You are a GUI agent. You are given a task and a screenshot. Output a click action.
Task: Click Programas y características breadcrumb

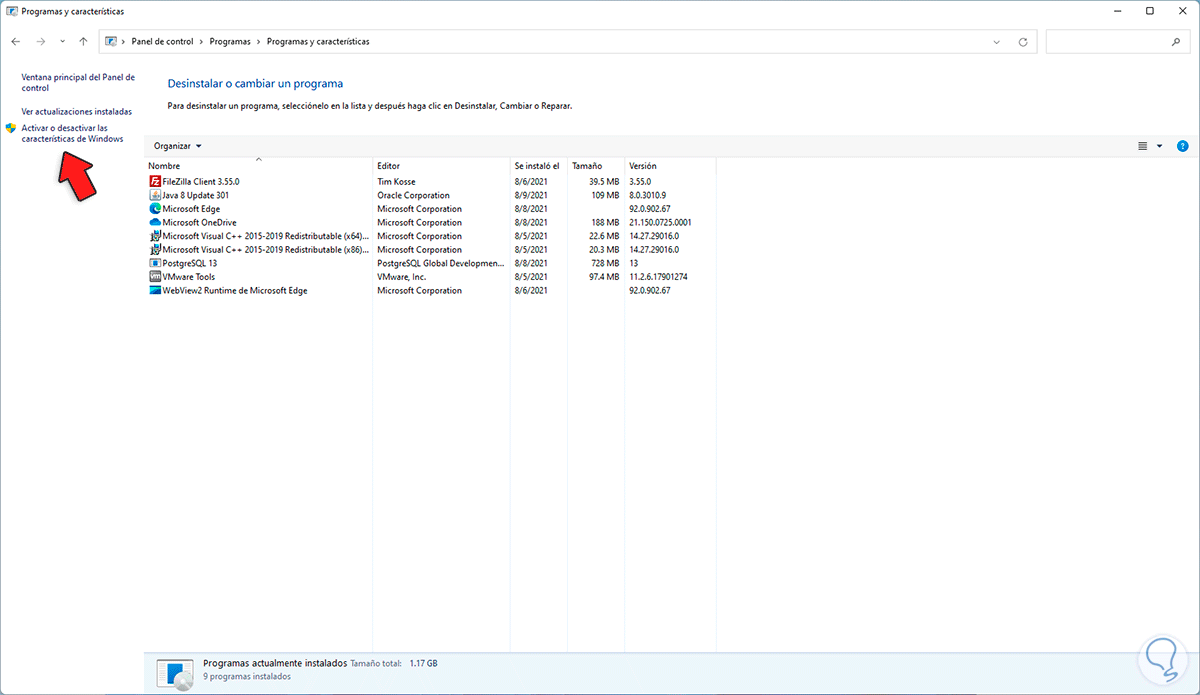pos(318,42)
